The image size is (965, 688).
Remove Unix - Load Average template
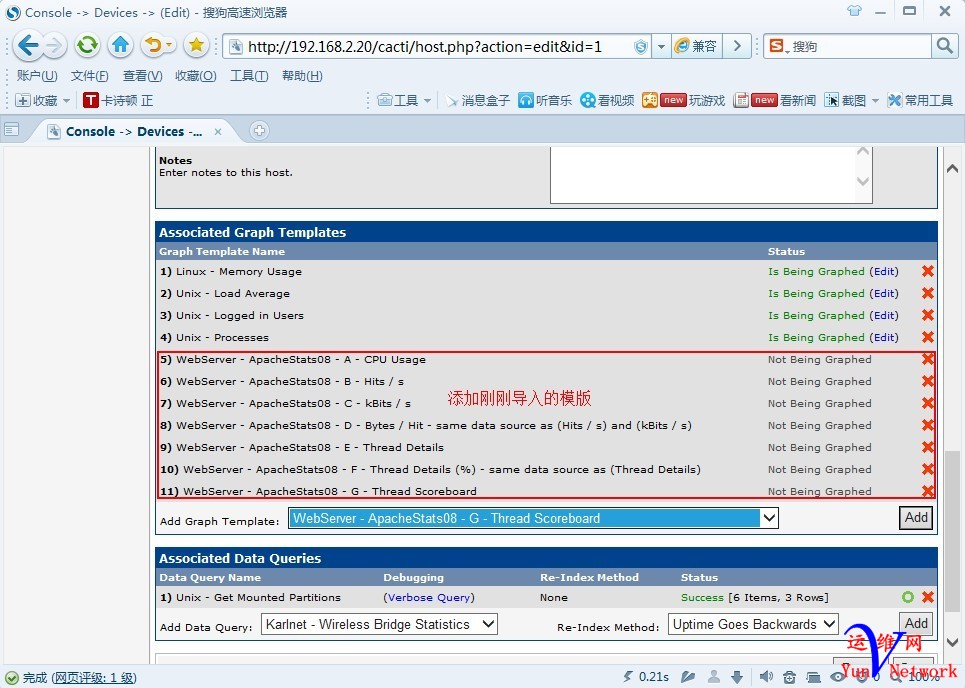tap(927, 294)
